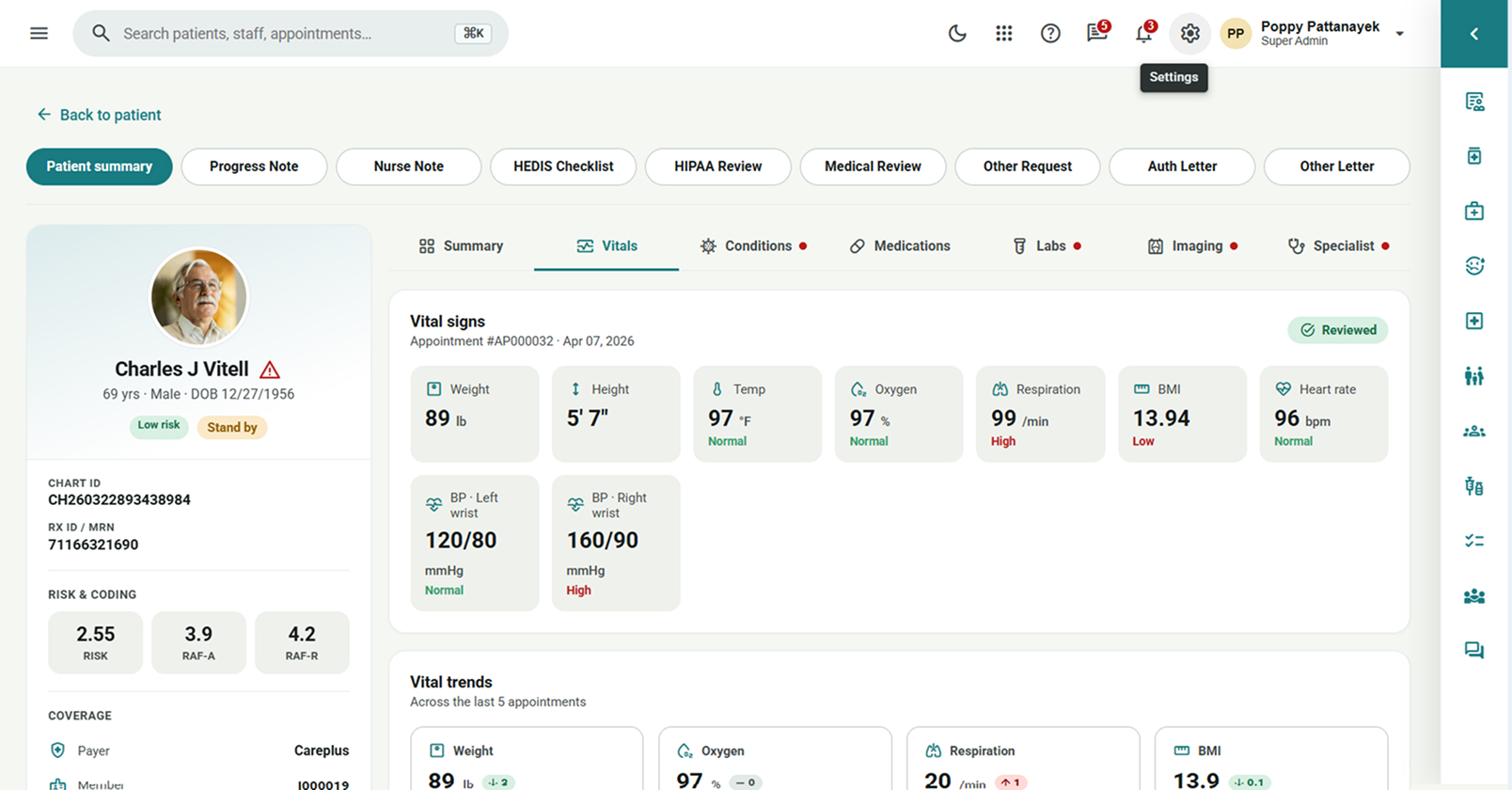Click the Reviewed status badge
This screenshot has width=1512, height=790.
click(x=1338, y=330)
